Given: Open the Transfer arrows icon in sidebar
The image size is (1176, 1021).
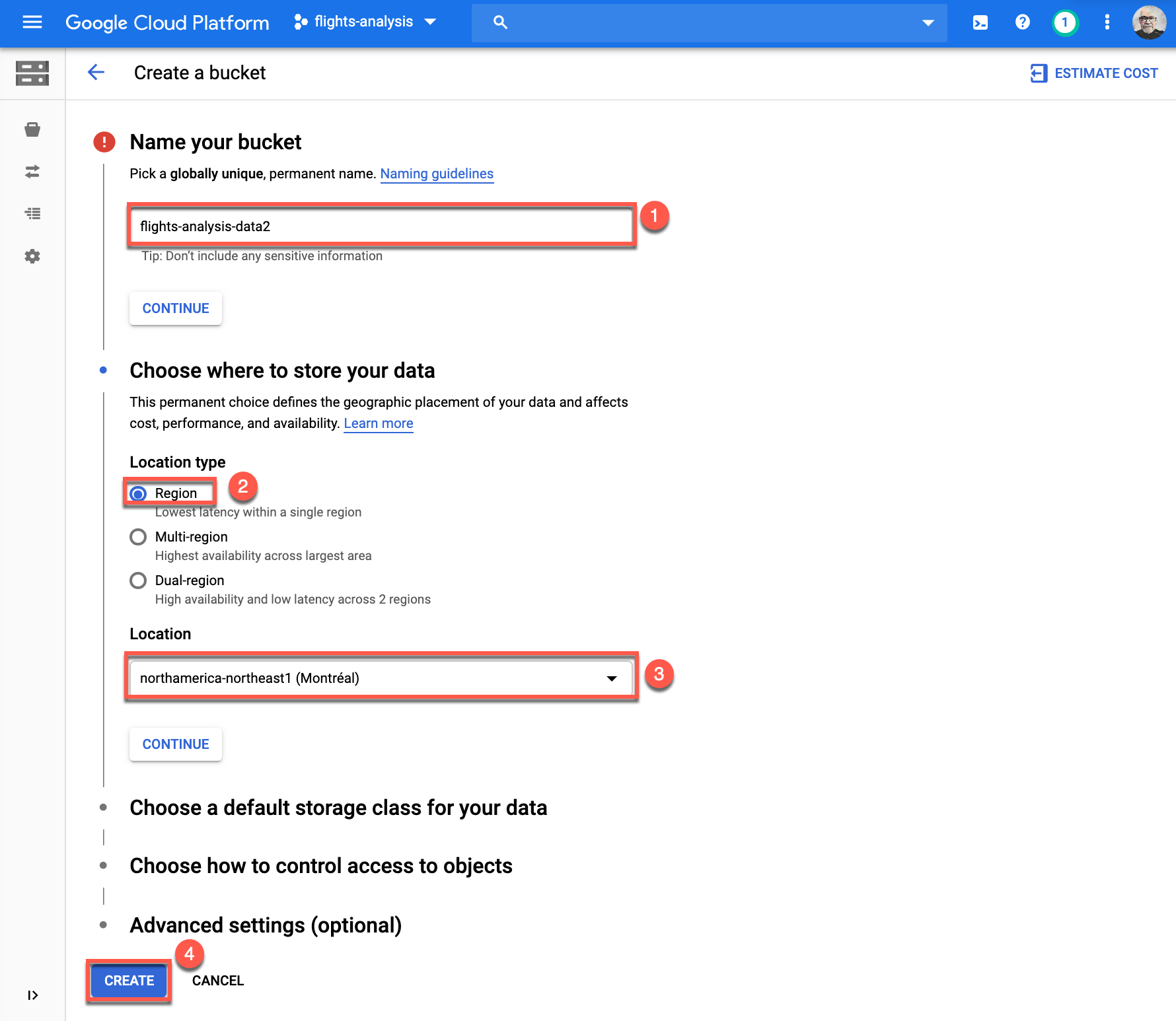Looking at the screenshot, I should coord(32,172).
